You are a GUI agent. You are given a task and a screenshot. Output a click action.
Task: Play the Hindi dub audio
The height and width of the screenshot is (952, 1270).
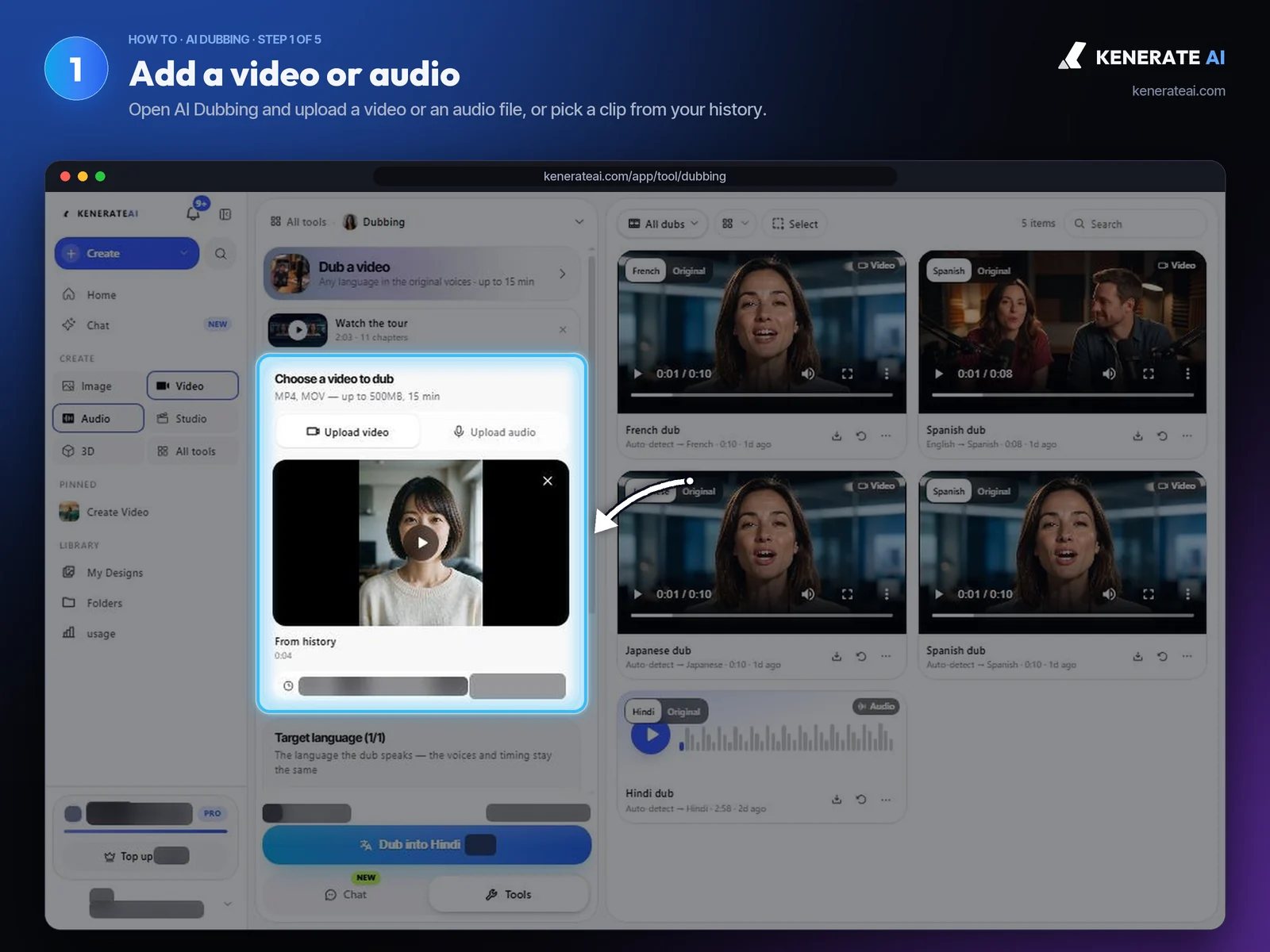pos(651,735)
